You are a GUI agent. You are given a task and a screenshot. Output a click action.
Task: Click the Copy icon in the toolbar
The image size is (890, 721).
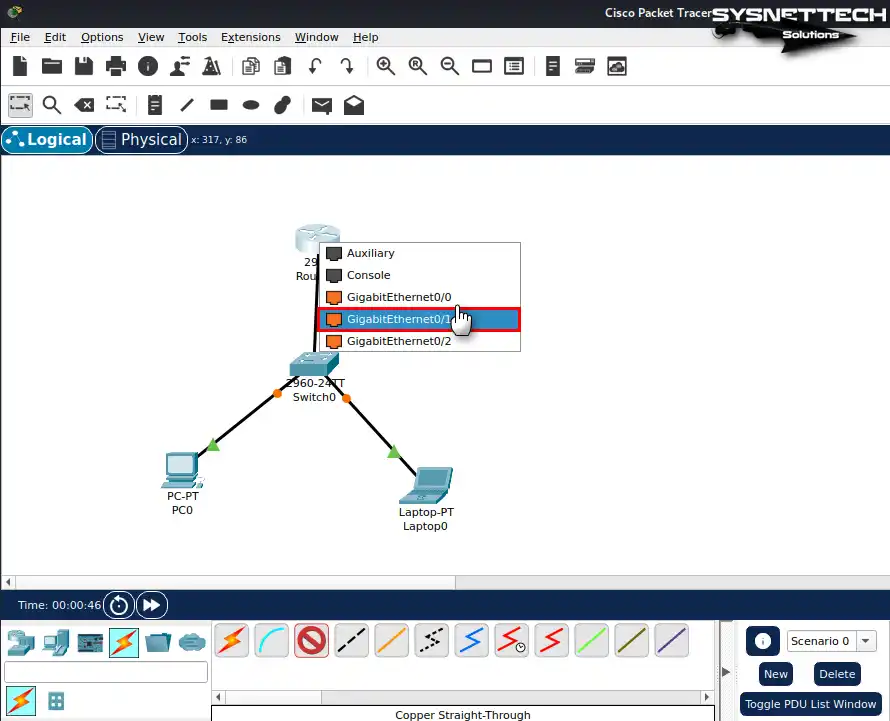(250, 66)
